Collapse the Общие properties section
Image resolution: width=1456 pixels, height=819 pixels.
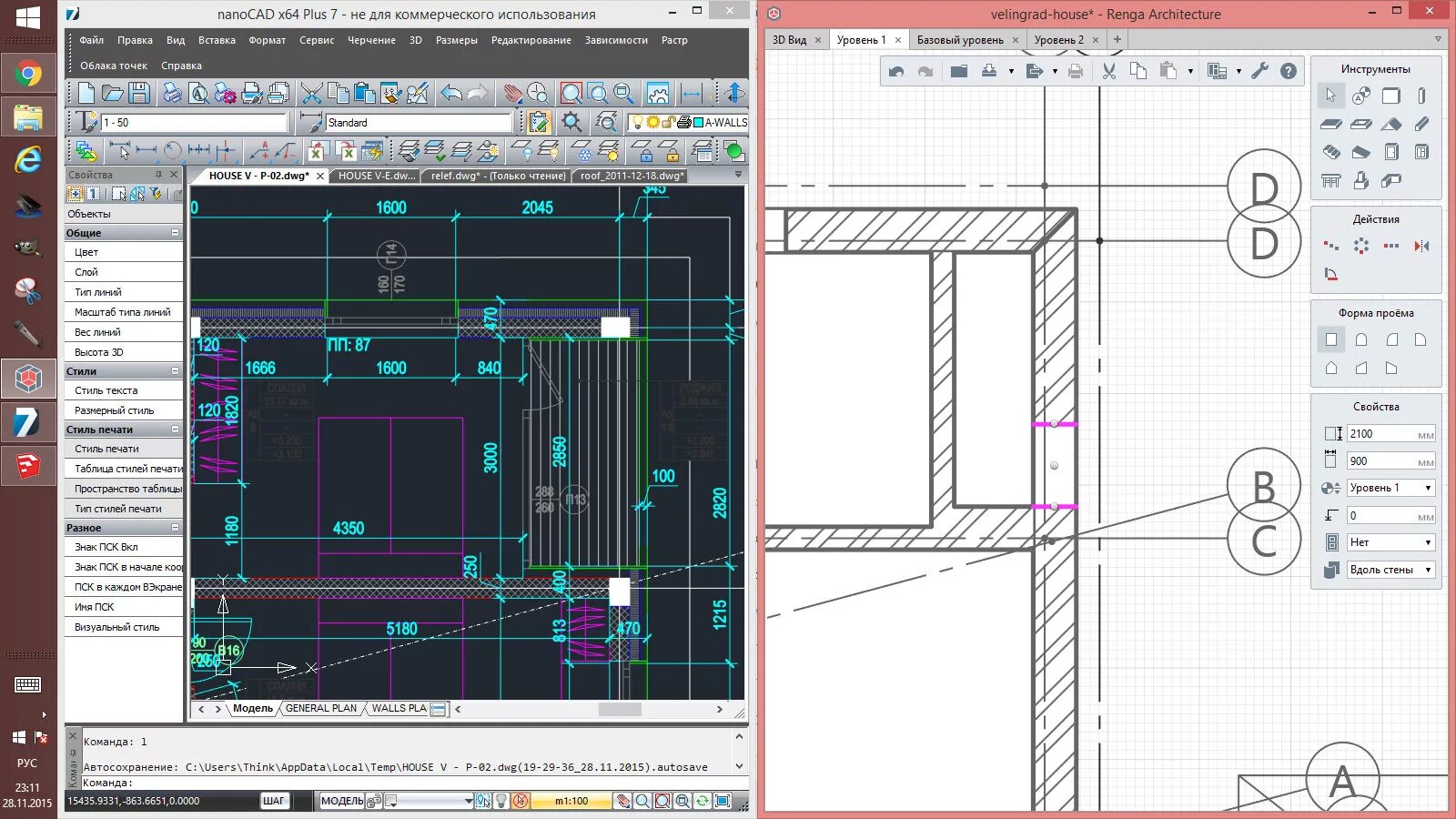tap(176, 233)
